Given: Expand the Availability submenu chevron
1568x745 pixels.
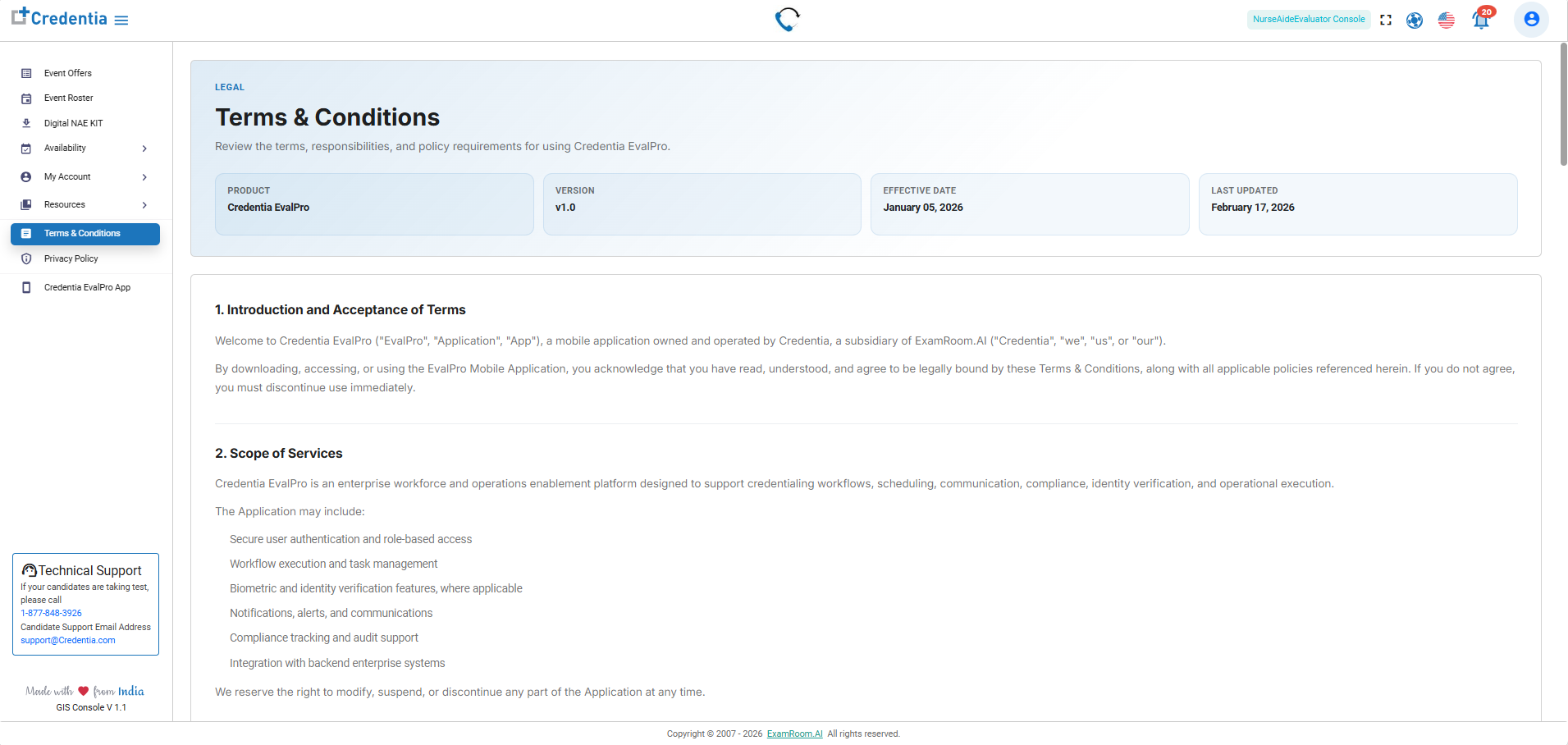Looking at the screenshot, I should (x=144, y=149).
